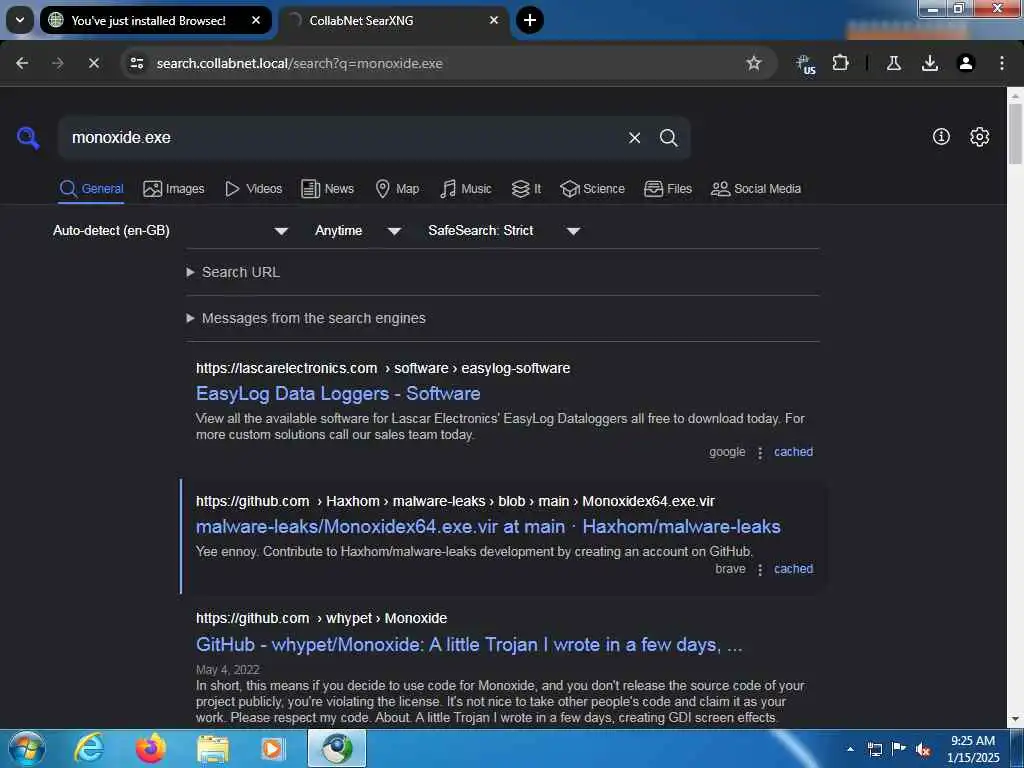Go back with the back arrow
Image resolution: width=1024 pixels, height=768 pixels.
click(x=22, y=63)
